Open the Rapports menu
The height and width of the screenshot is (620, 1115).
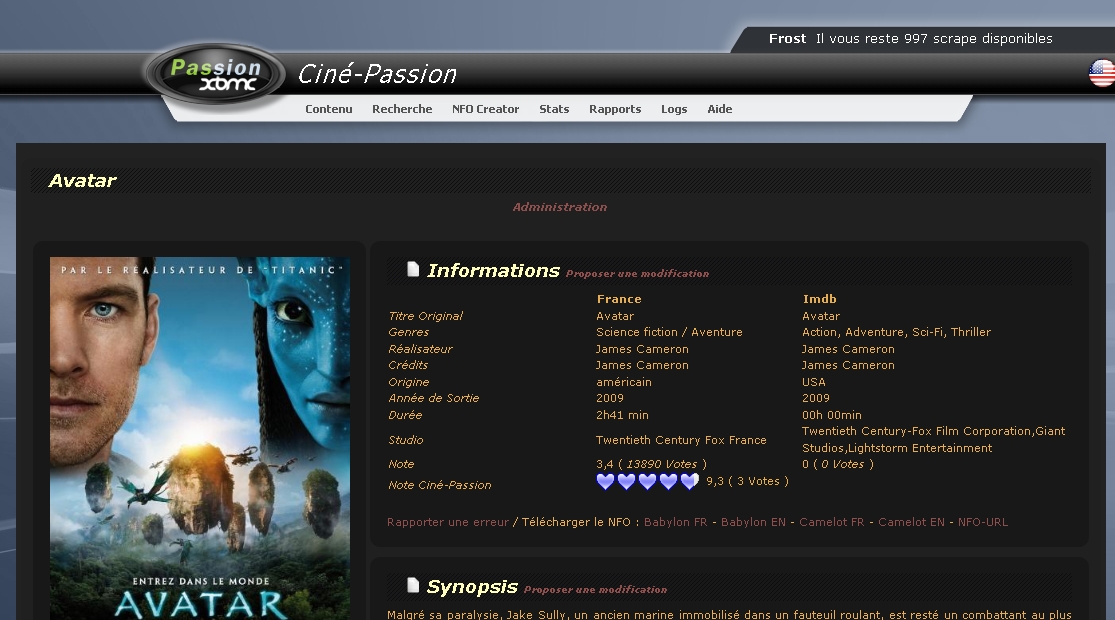[x=615, y=109]
